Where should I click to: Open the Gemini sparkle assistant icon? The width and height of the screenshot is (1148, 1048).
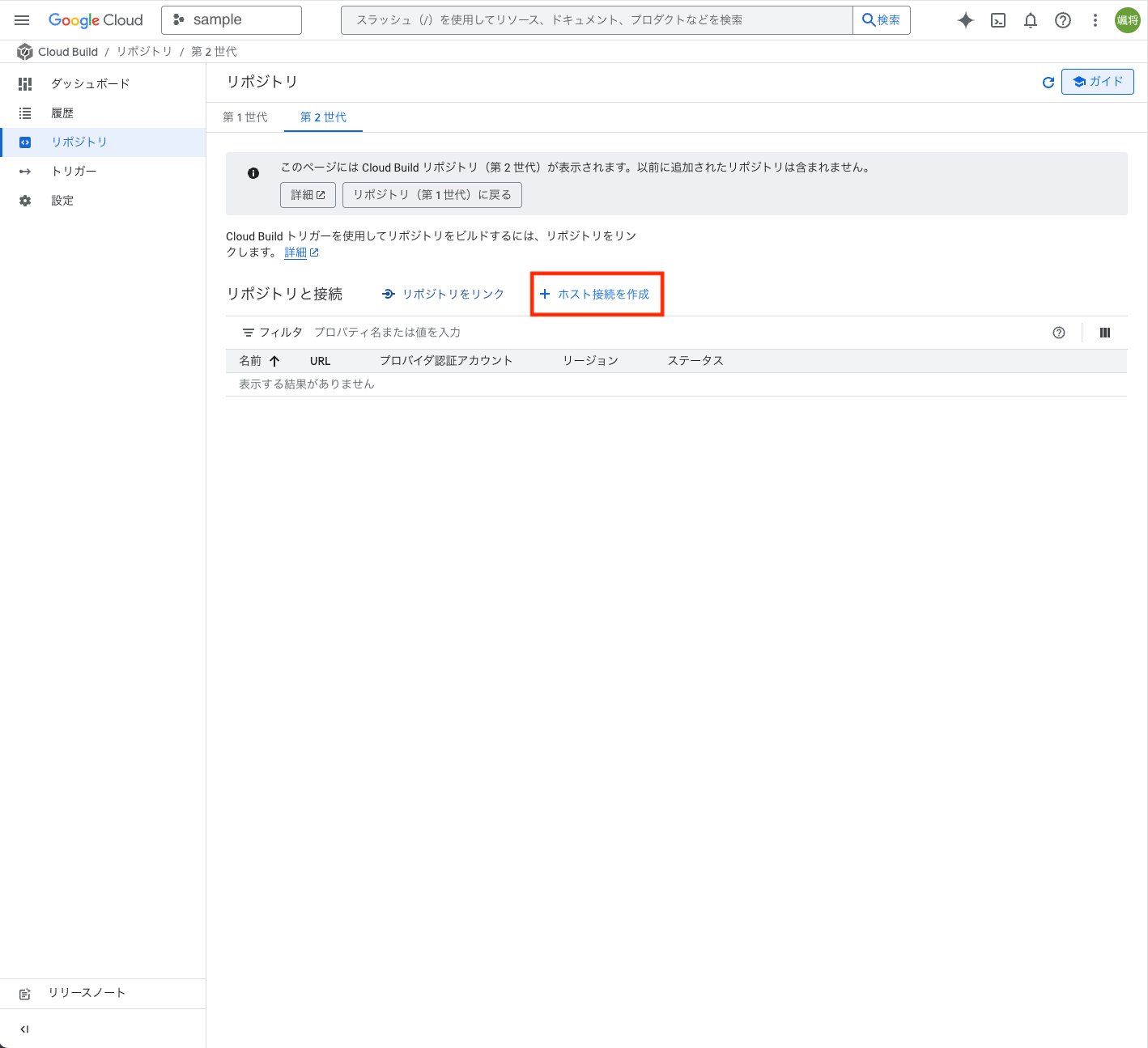965,20
